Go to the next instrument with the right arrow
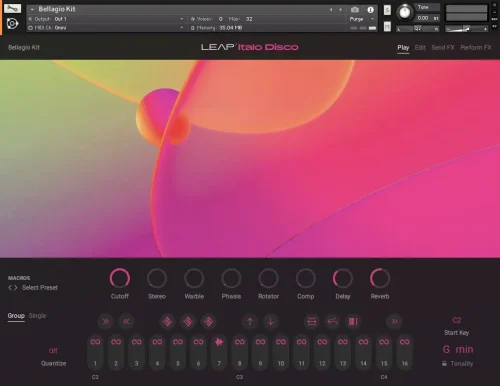The image size is (500, 386). [x=340, y=10]
